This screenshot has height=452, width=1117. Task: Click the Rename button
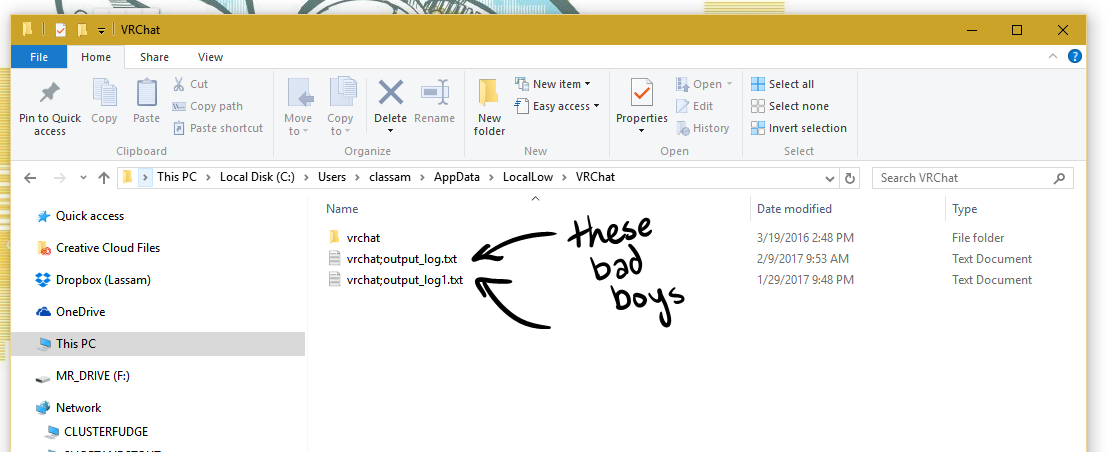[435, 101]
